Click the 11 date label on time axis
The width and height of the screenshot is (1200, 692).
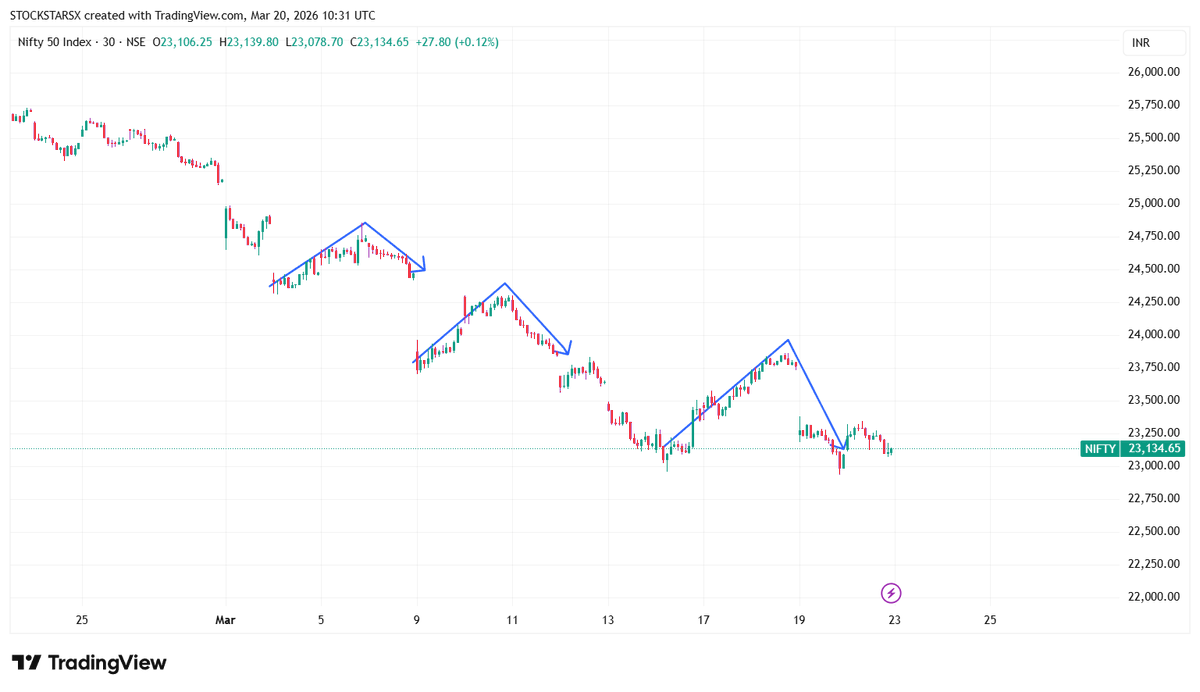coord(512,620)
